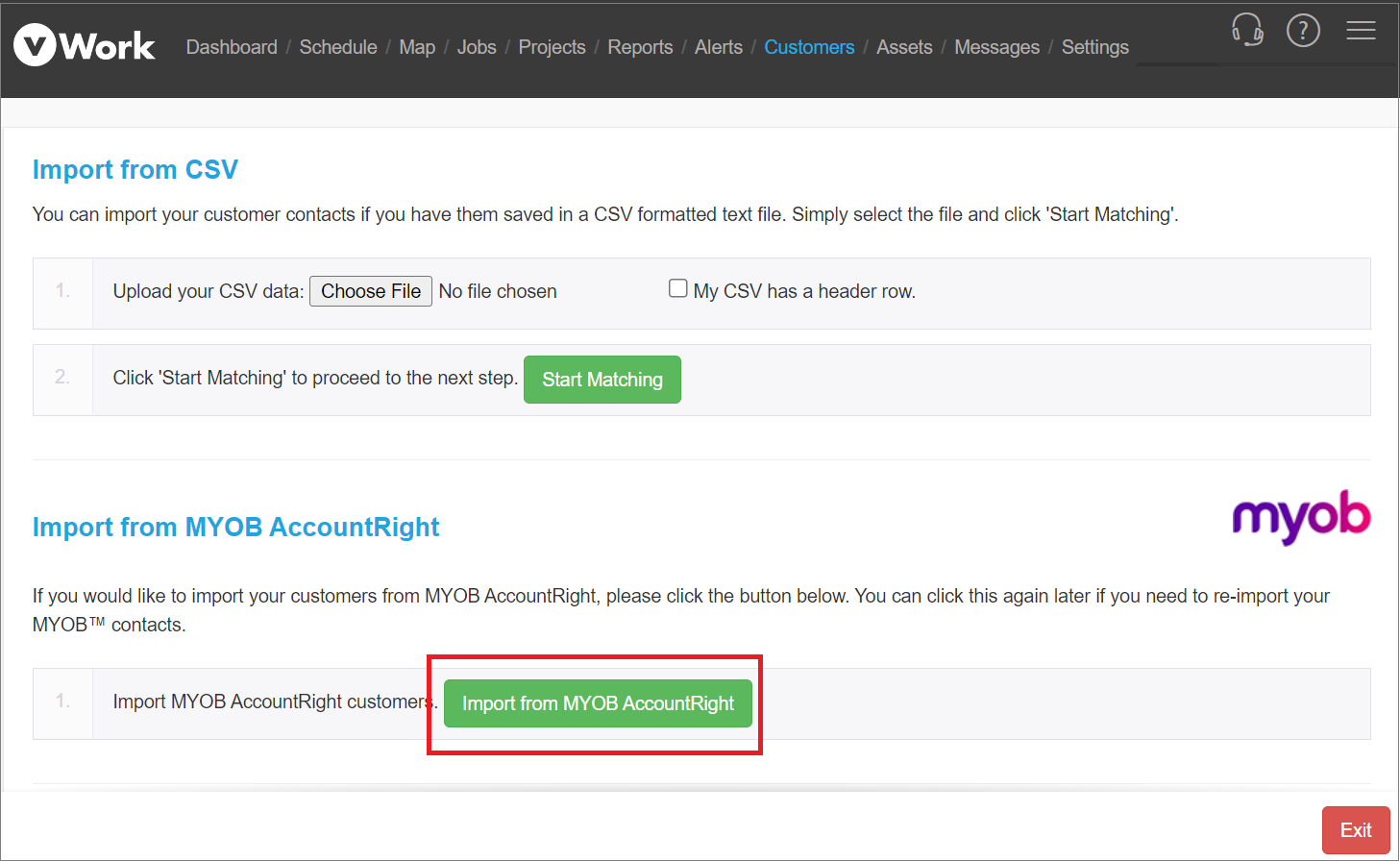1400x862 pixels.
Task: Open the Map view
Action: pyautogui.click(x=417, y=47)
